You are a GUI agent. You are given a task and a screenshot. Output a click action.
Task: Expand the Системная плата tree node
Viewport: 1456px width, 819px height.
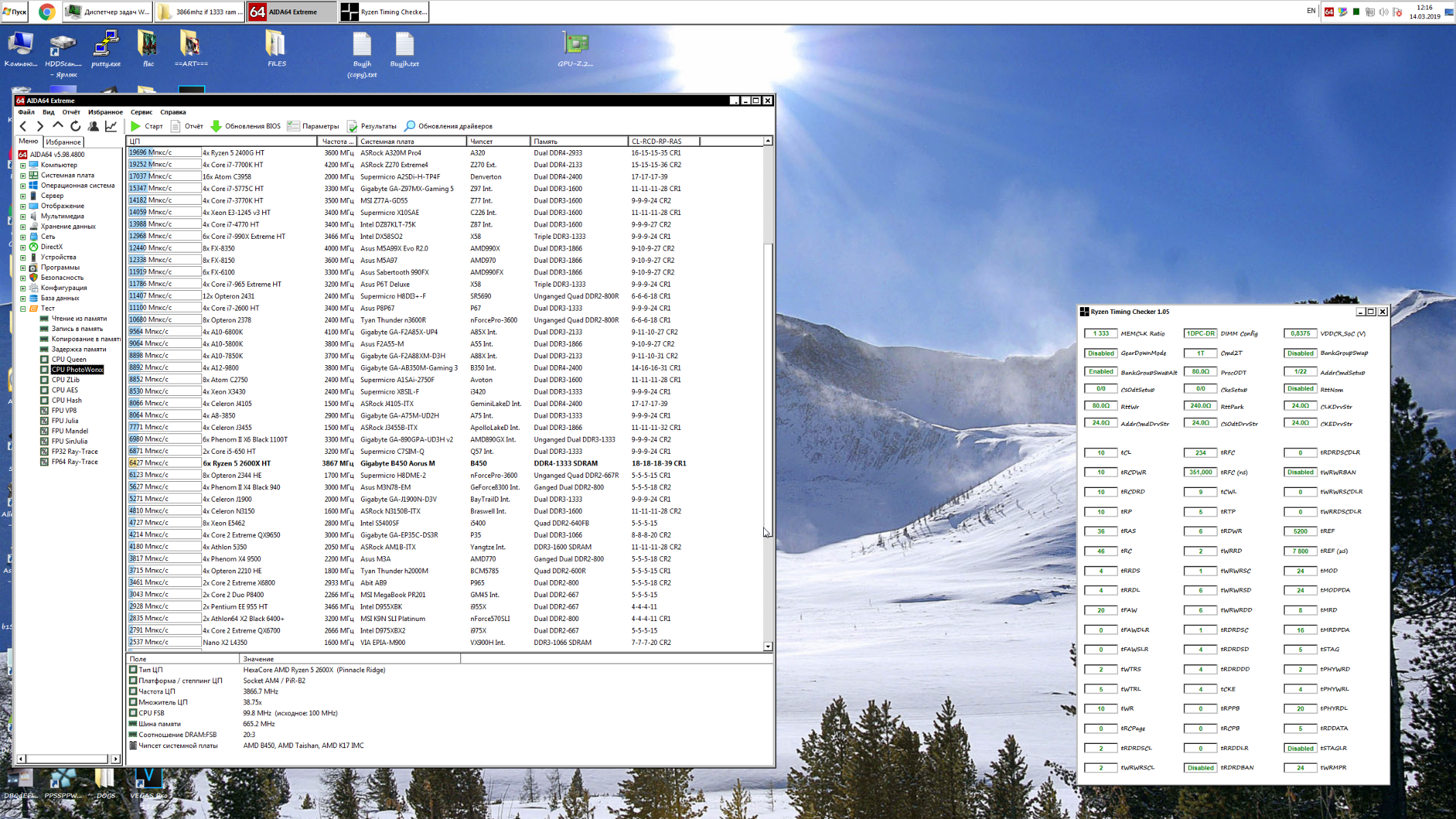point(23,175)
